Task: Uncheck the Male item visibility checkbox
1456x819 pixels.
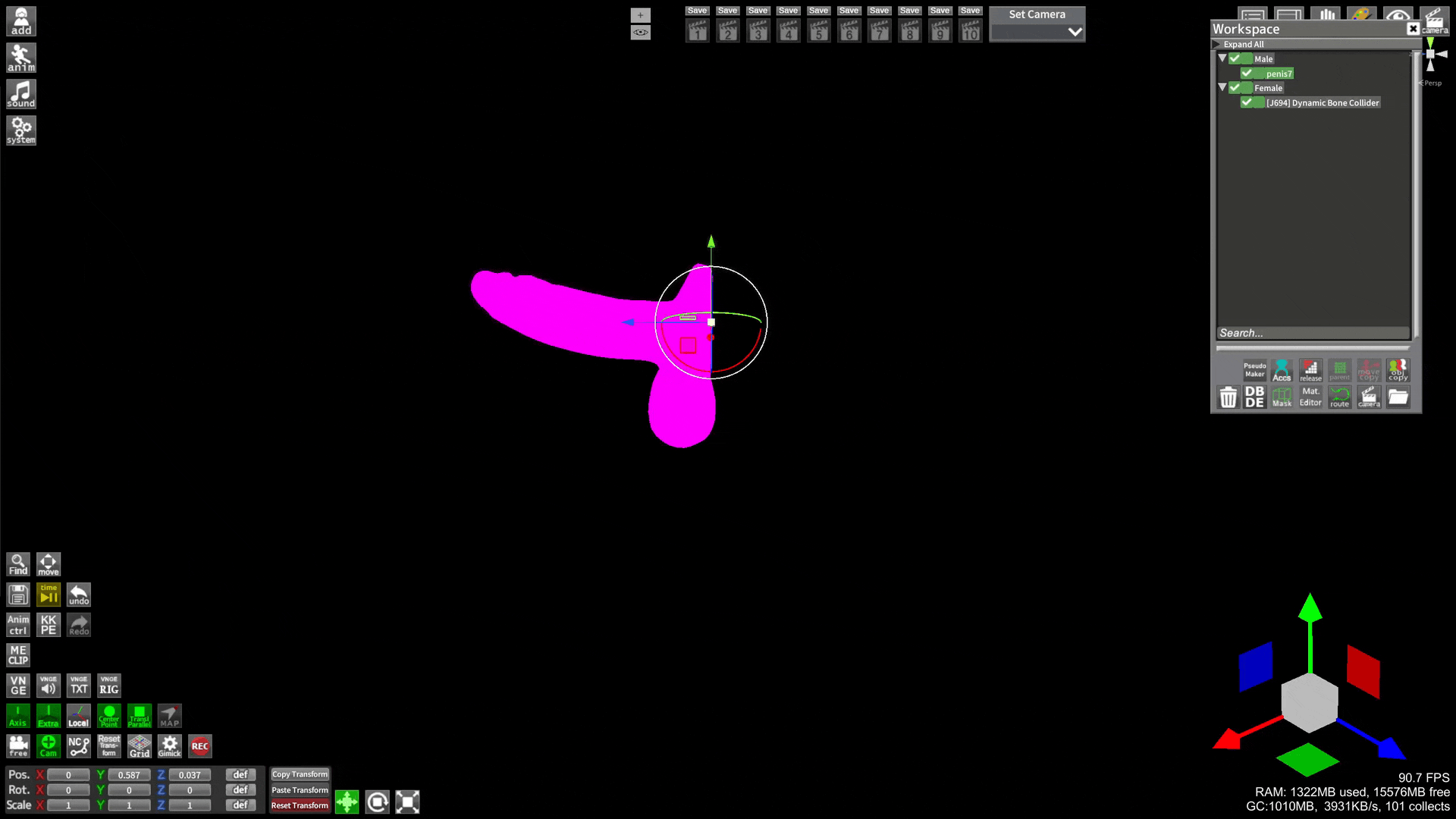Action: click(1235, 58)
